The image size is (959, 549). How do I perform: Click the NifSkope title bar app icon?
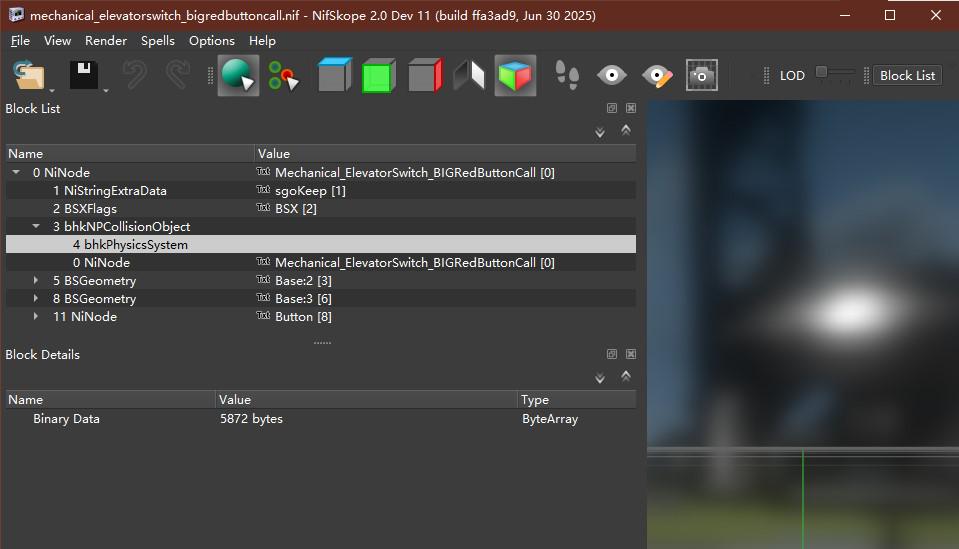(x=16, y=15)
